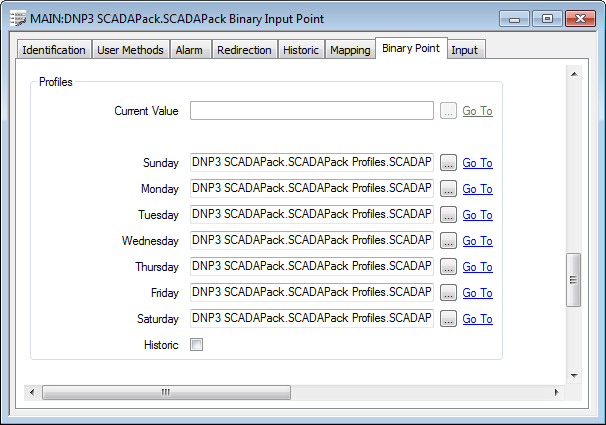Browse for the Sunday profile
The image size is (606, 425).
coord(448,163)
